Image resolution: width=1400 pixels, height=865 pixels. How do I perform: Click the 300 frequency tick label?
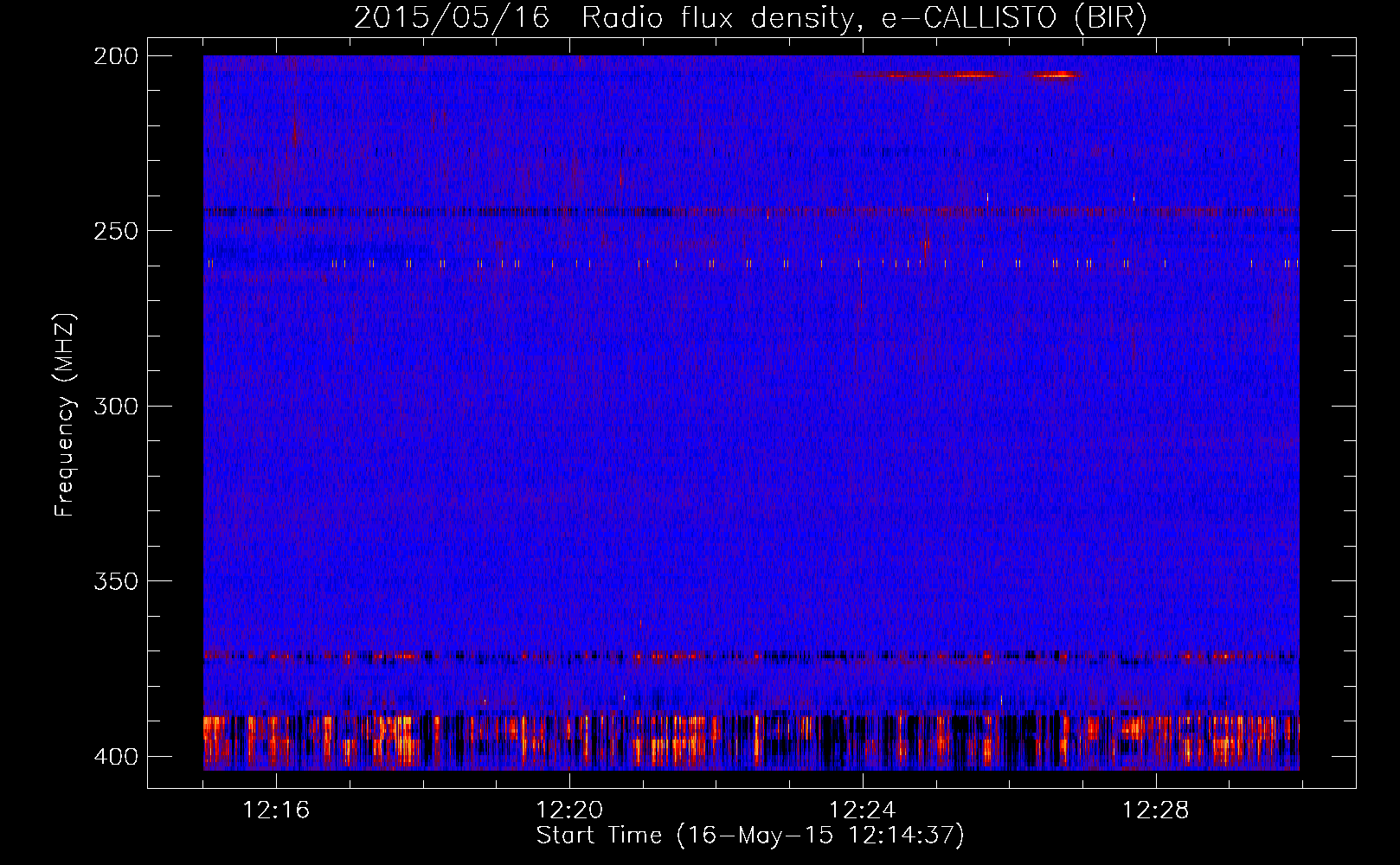(x=116, y=406)
